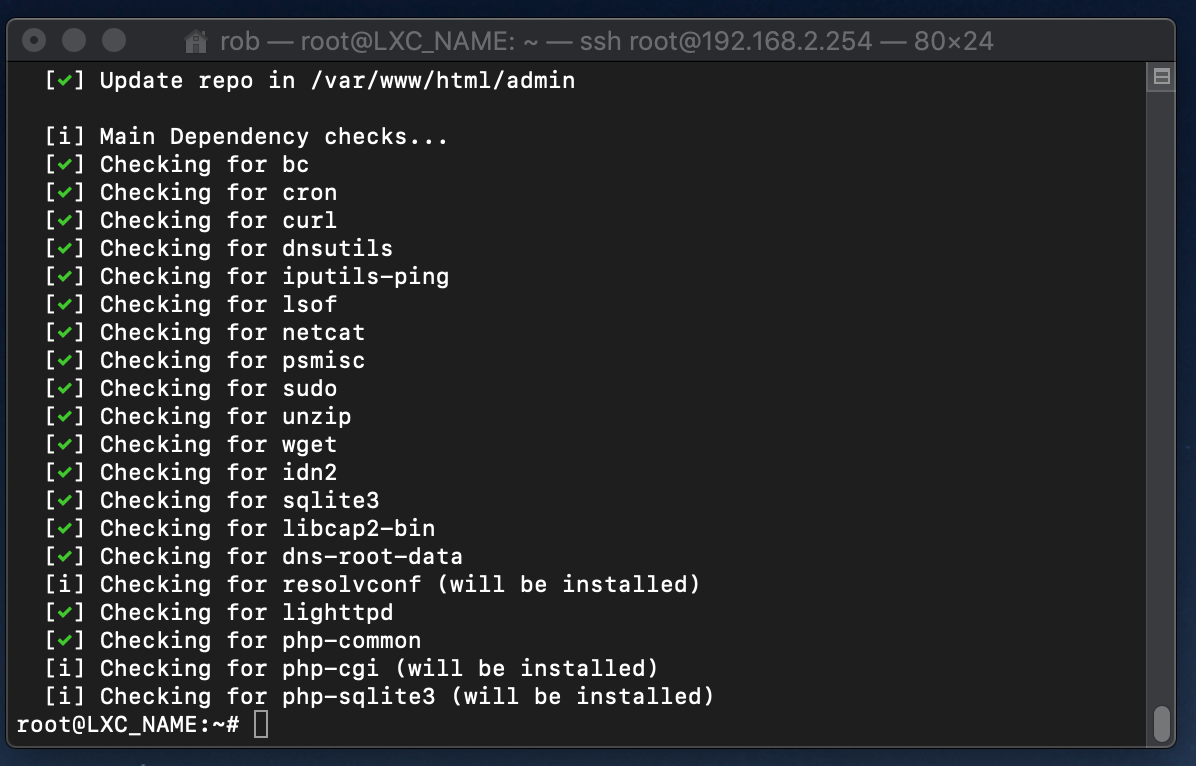
Task: Click the yellow minimize button
Action: (x=75, y=40)
